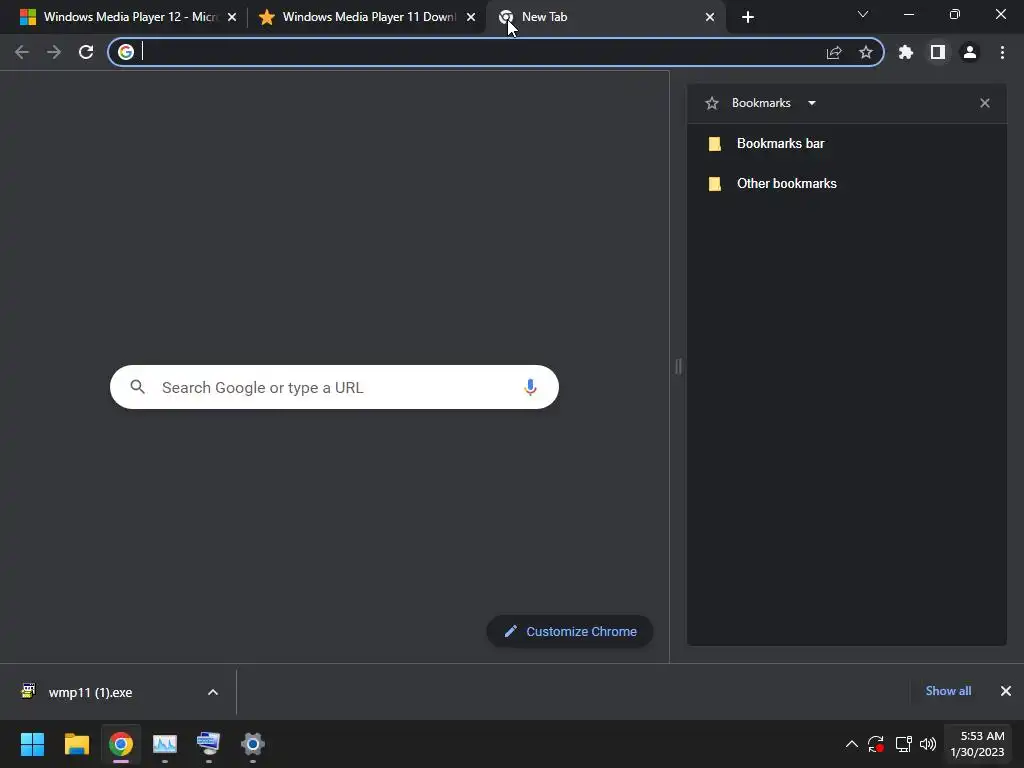This screenshot has height=768, width=1024.
Task: Expand the wmp11 (1).exe download options chevron
Action: 213,692
